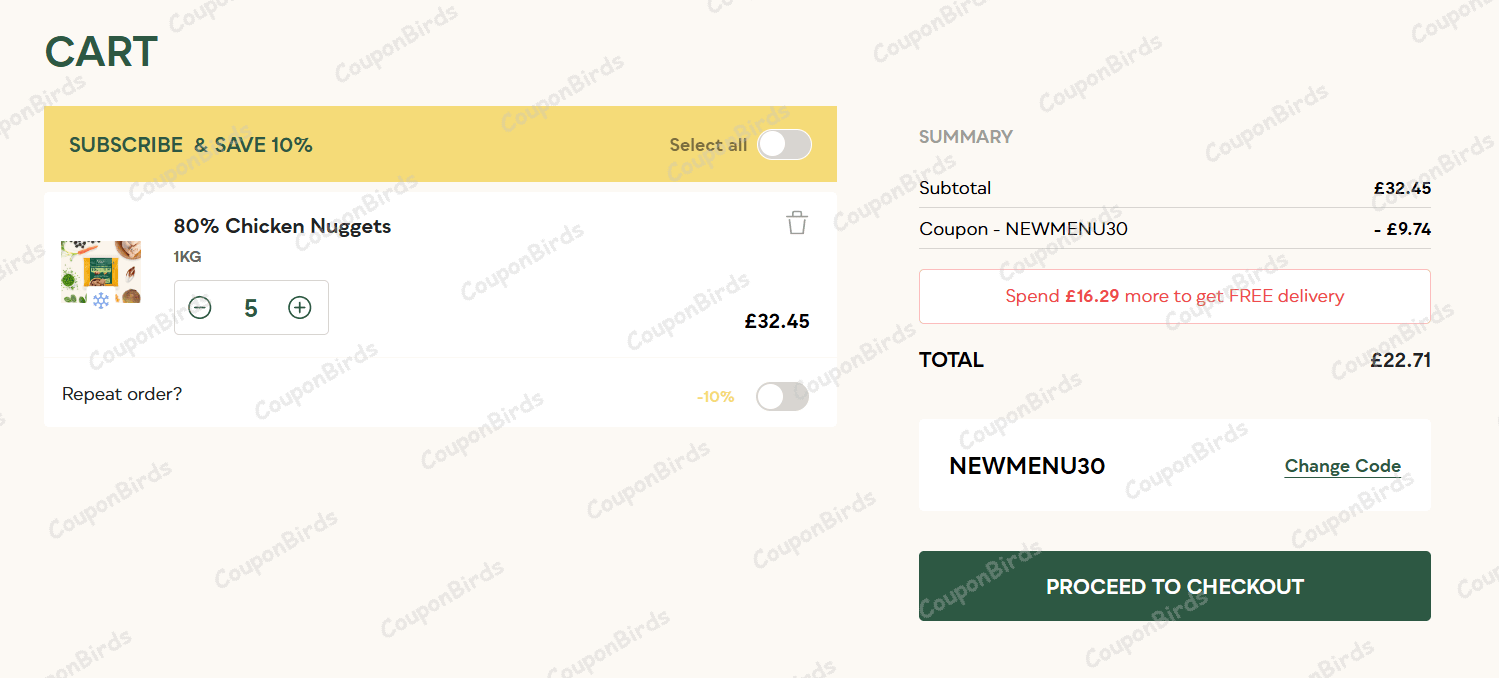This screenshot has height=678, width=1499.
Task: Click the Subscribe & Save 10% banner text
Action: (x=191, y=145)
